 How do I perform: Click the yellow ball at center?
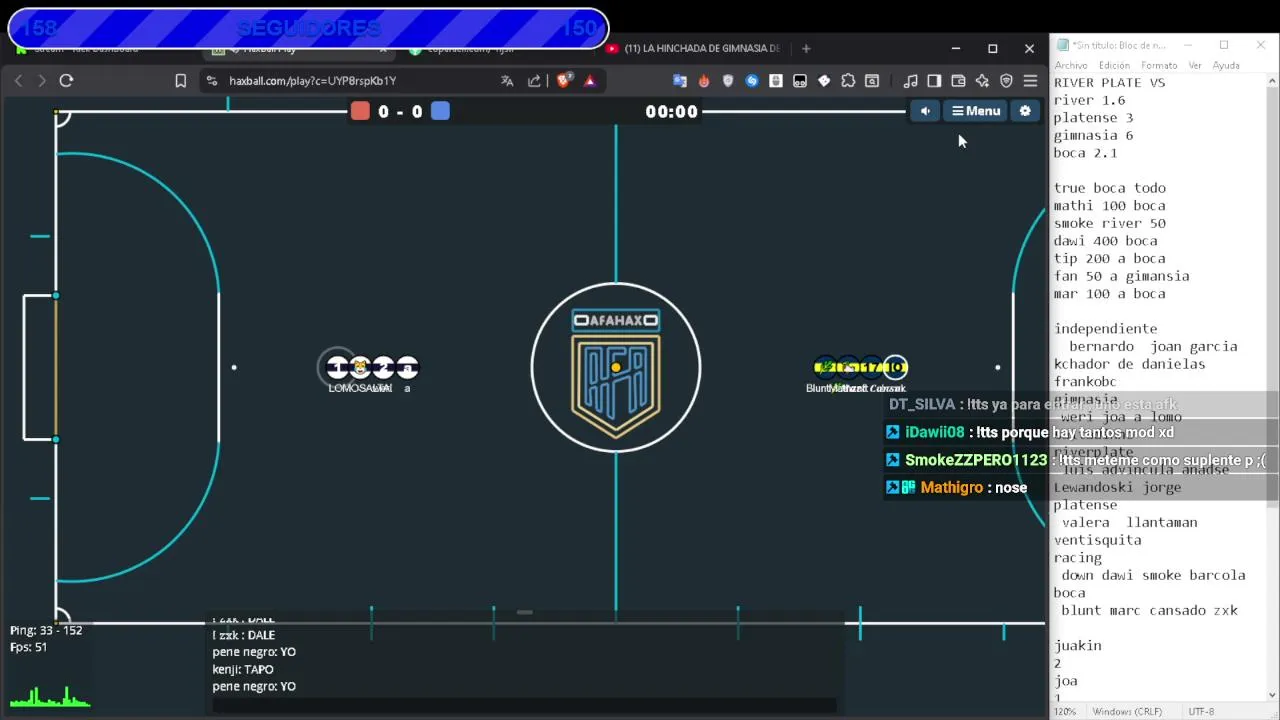click(x=615, y=367)
